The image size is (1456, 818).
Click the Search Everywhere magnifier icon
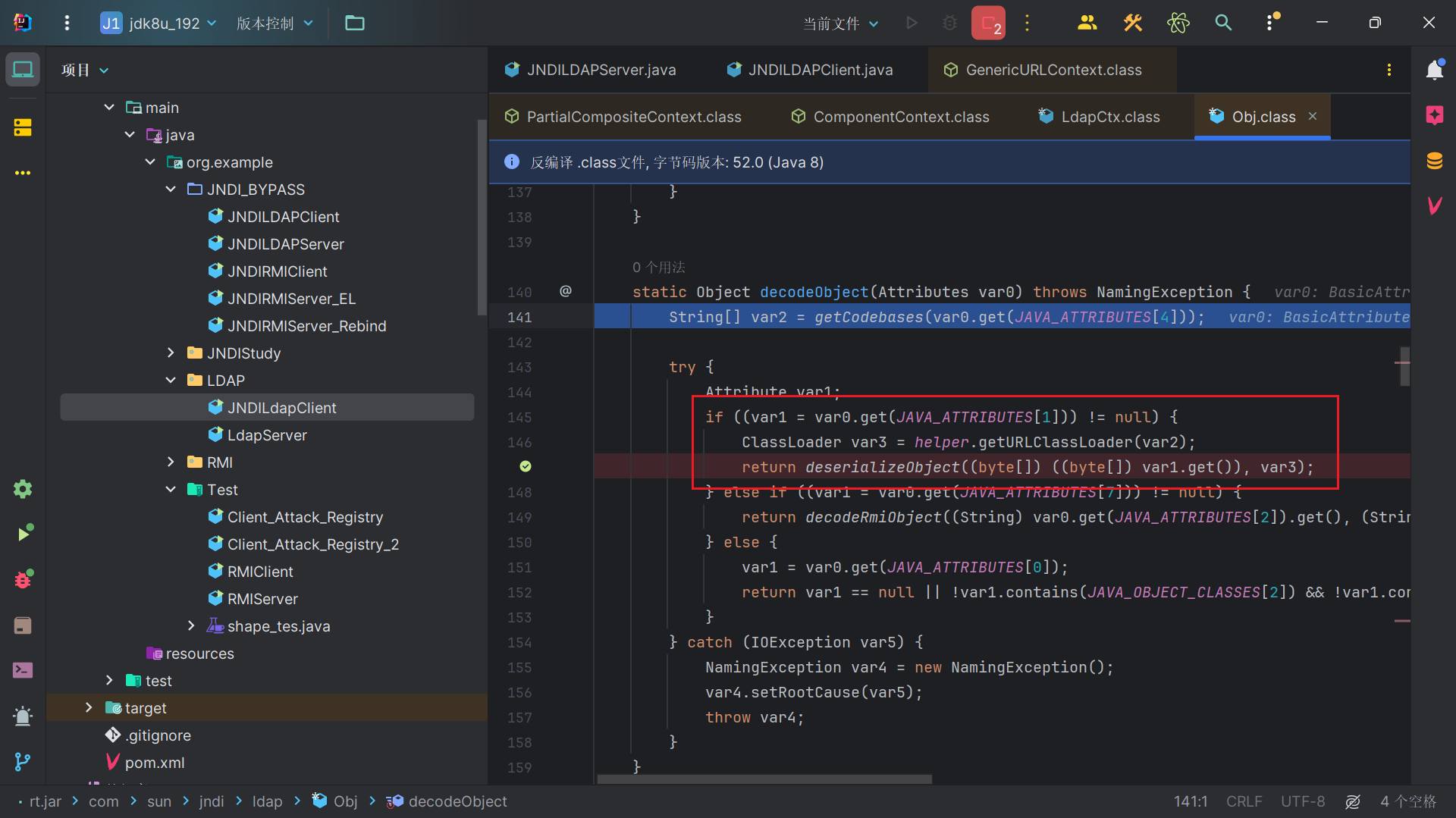point(1223,23)
